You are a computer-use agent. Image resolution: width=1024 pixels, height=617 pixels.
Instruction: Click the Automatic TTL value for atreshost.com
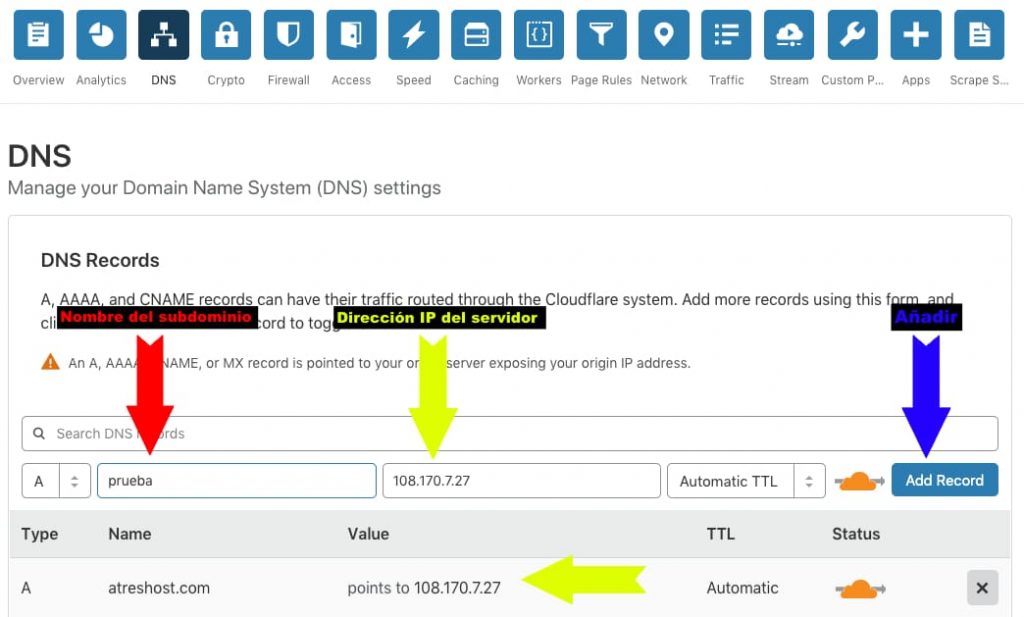point(743,588)
